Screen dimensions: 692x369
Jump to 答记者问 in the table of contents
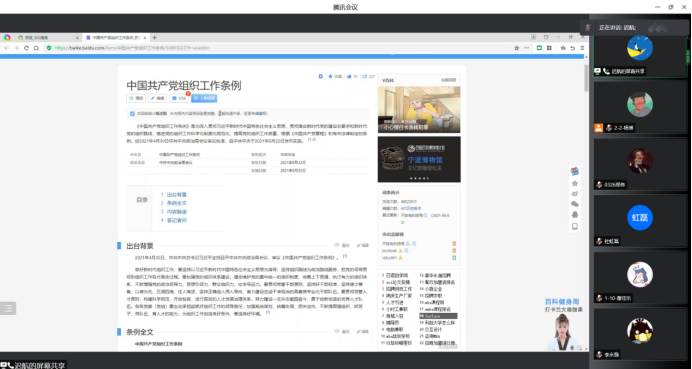point(177,220)
